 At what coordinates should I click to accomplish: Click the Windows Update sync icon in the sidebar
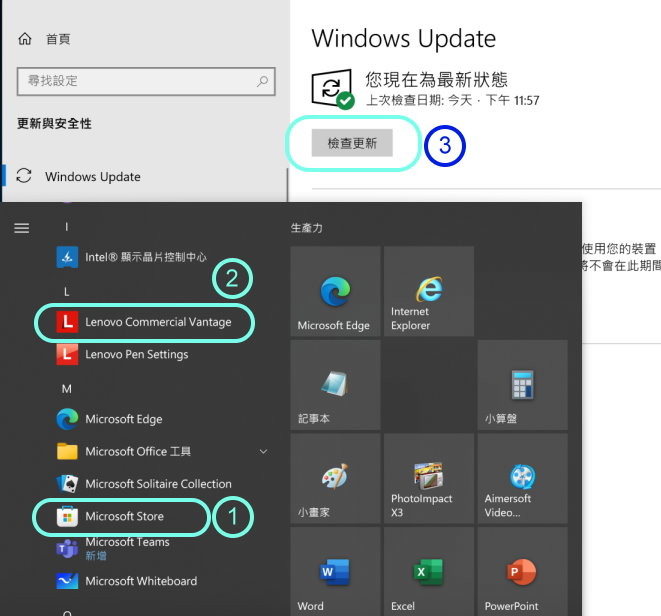point(24,176)
